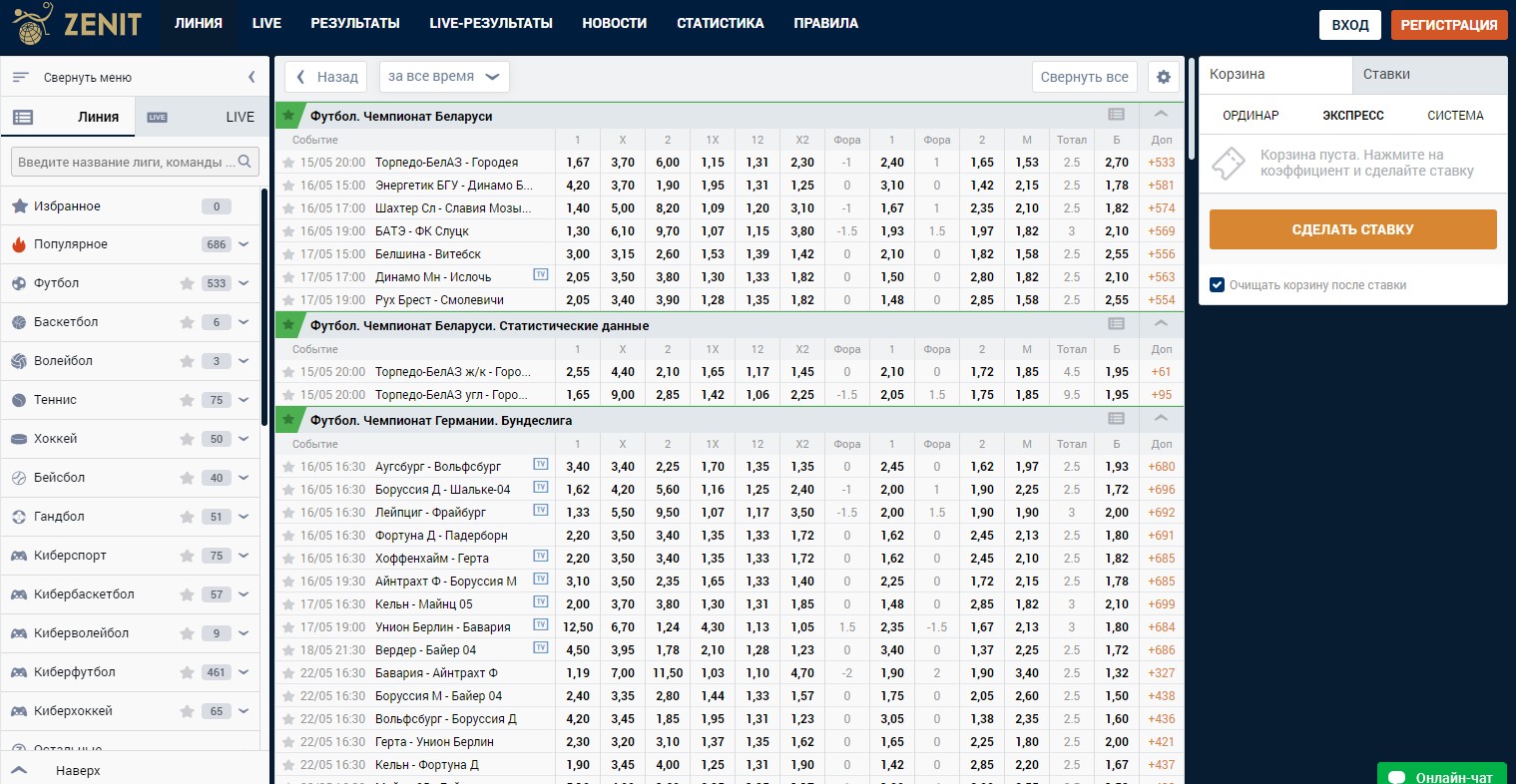Toggle the Очищать корзину после ставки checkbox
This screenshot has width=1516, height=784.
point(1217,285)
